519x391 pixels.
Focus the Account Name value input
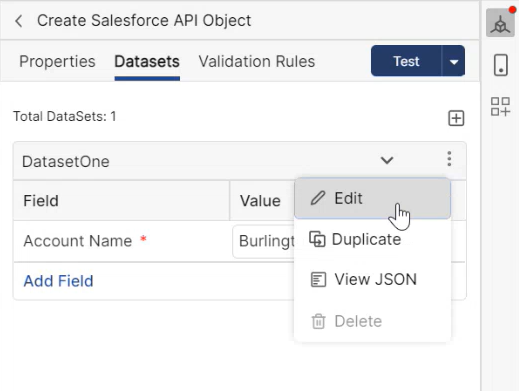(263, 241)
